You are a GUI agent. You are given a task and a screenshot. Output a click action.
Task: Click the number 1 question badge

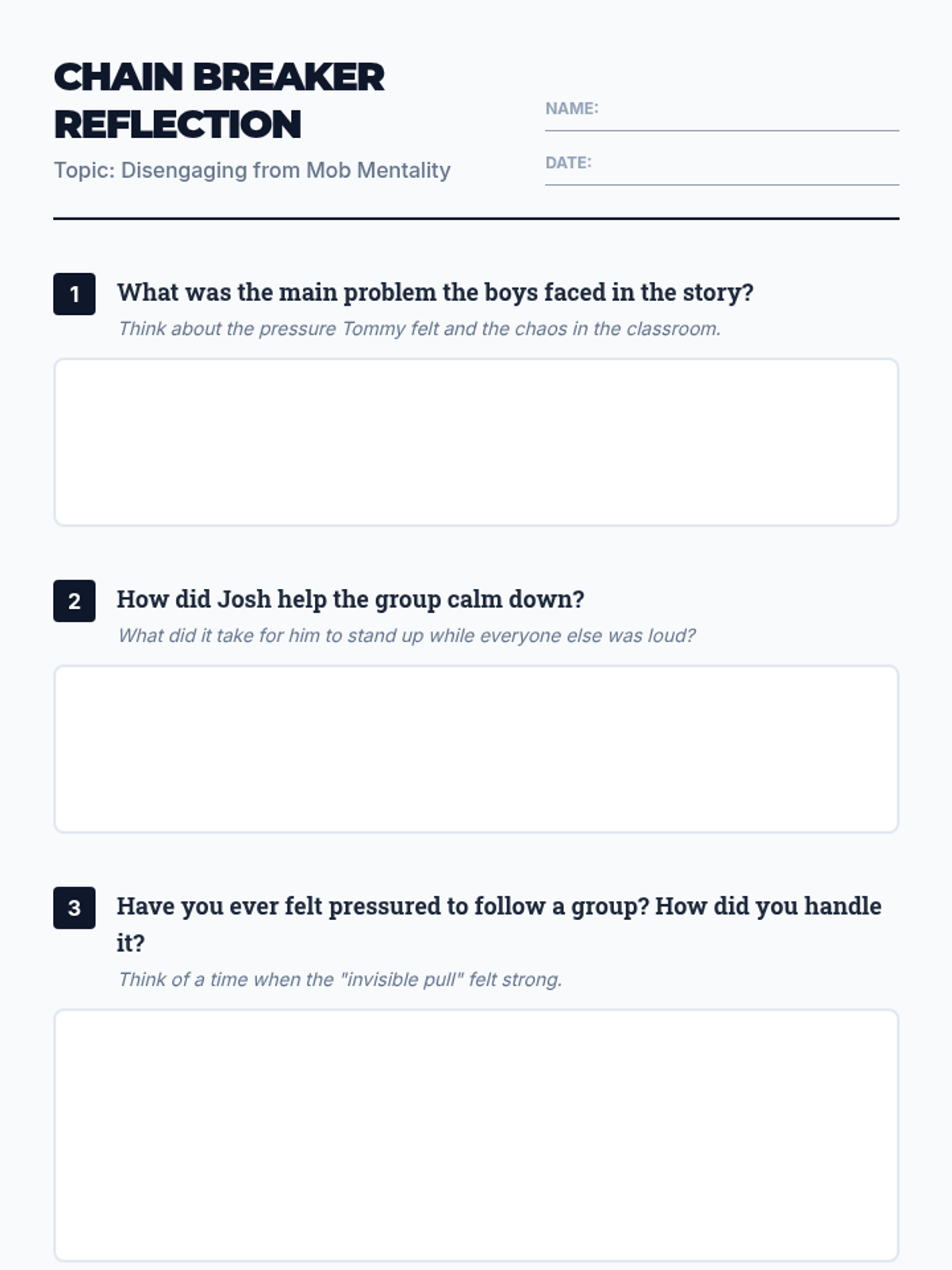[x=74, y=294]
